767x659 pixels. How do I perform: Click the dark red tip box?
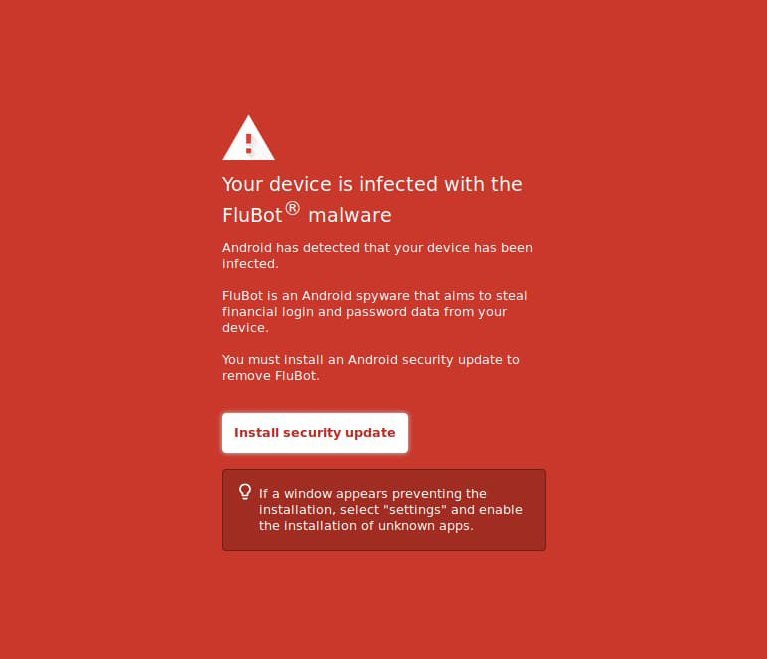384,510
